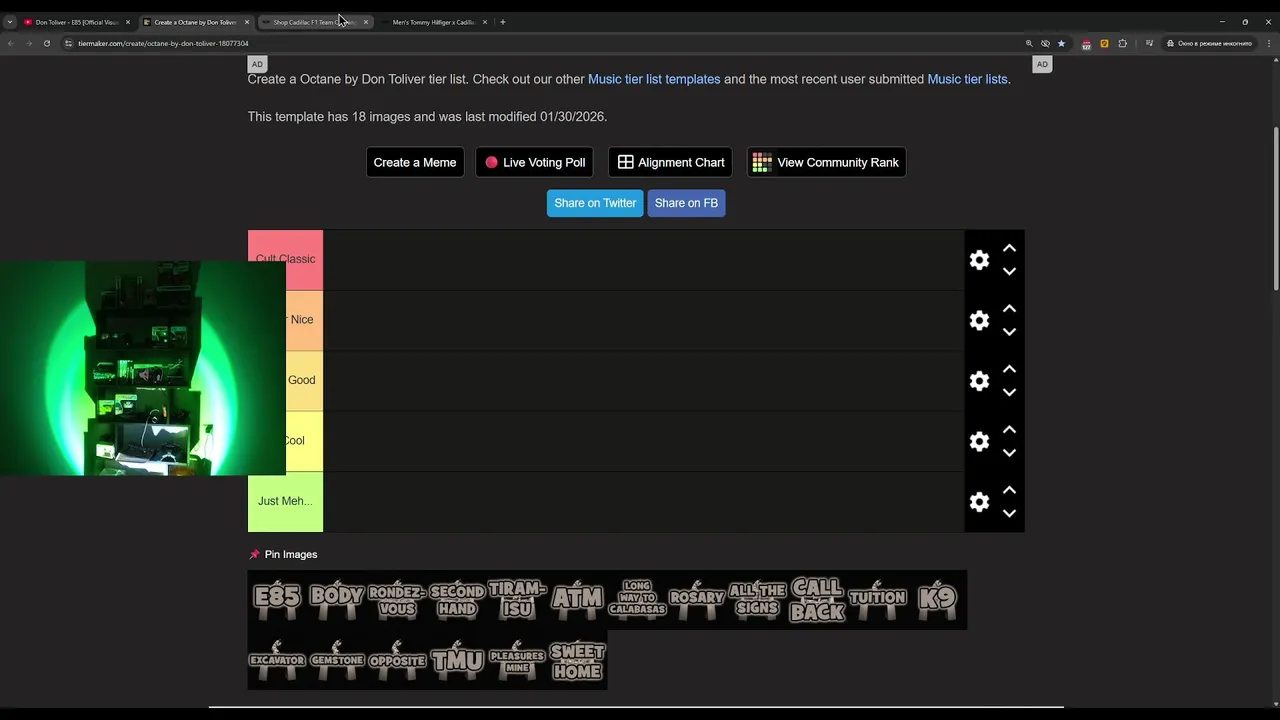The height and width of the screenshot is (720, 1280).
Task: Select the BODY song image
Action: (x=337, y=599)
